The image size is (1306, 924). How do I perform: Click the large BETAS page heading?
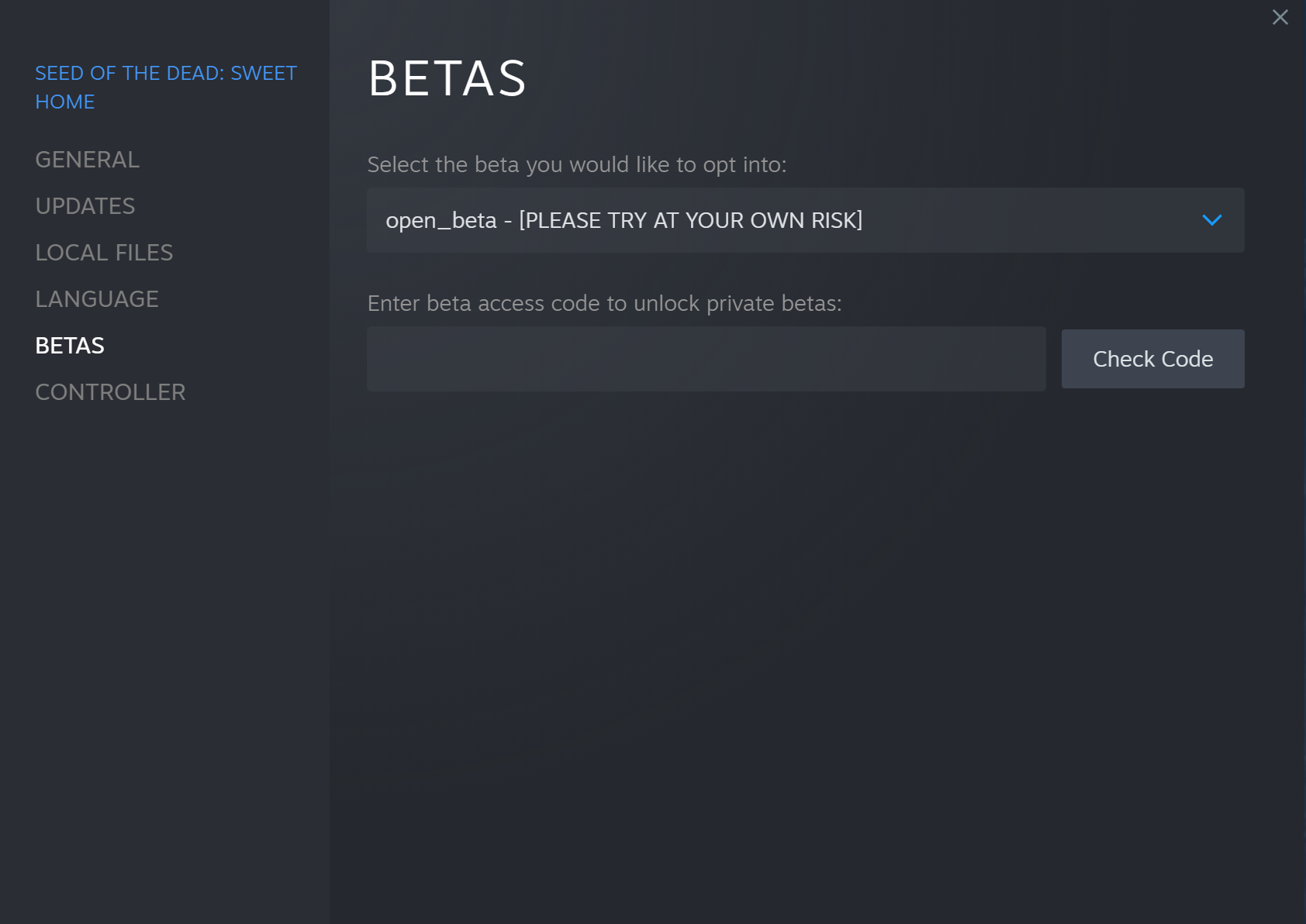click(x=447, y=78)
